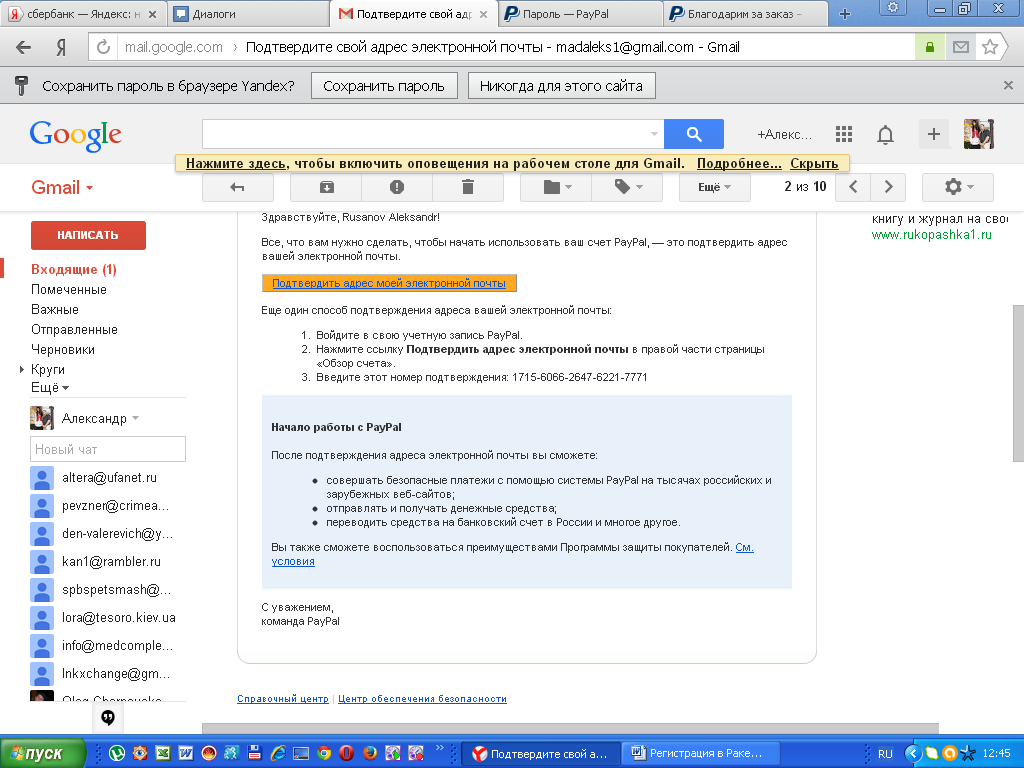Click 'Никогда для этого сайта' button
Image resolution: width=1024 pixels, height=768 pixels.
click(562, 86)
